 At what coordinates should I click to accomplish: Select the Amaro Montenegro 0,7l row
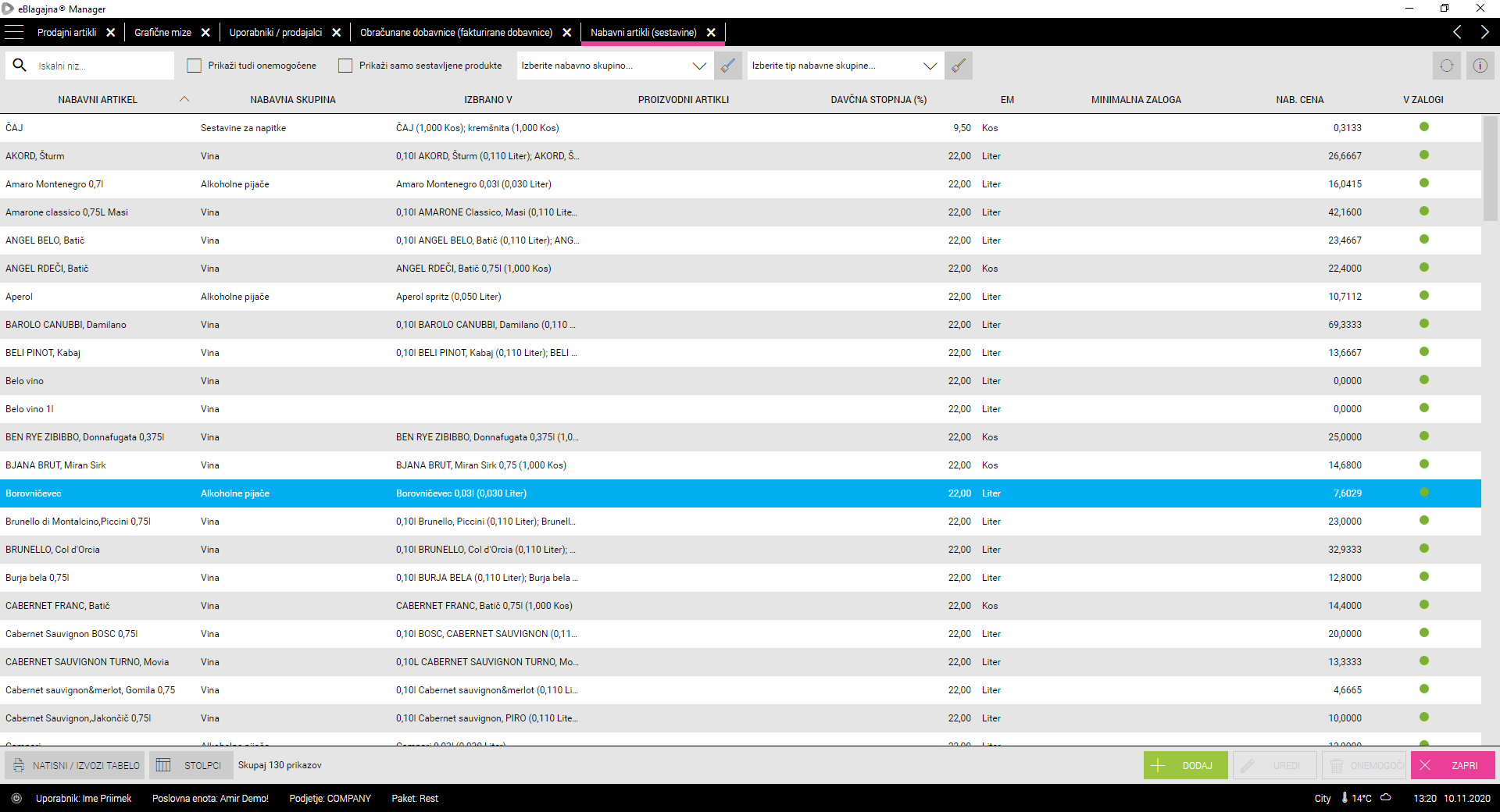click(x=741, y=184)
